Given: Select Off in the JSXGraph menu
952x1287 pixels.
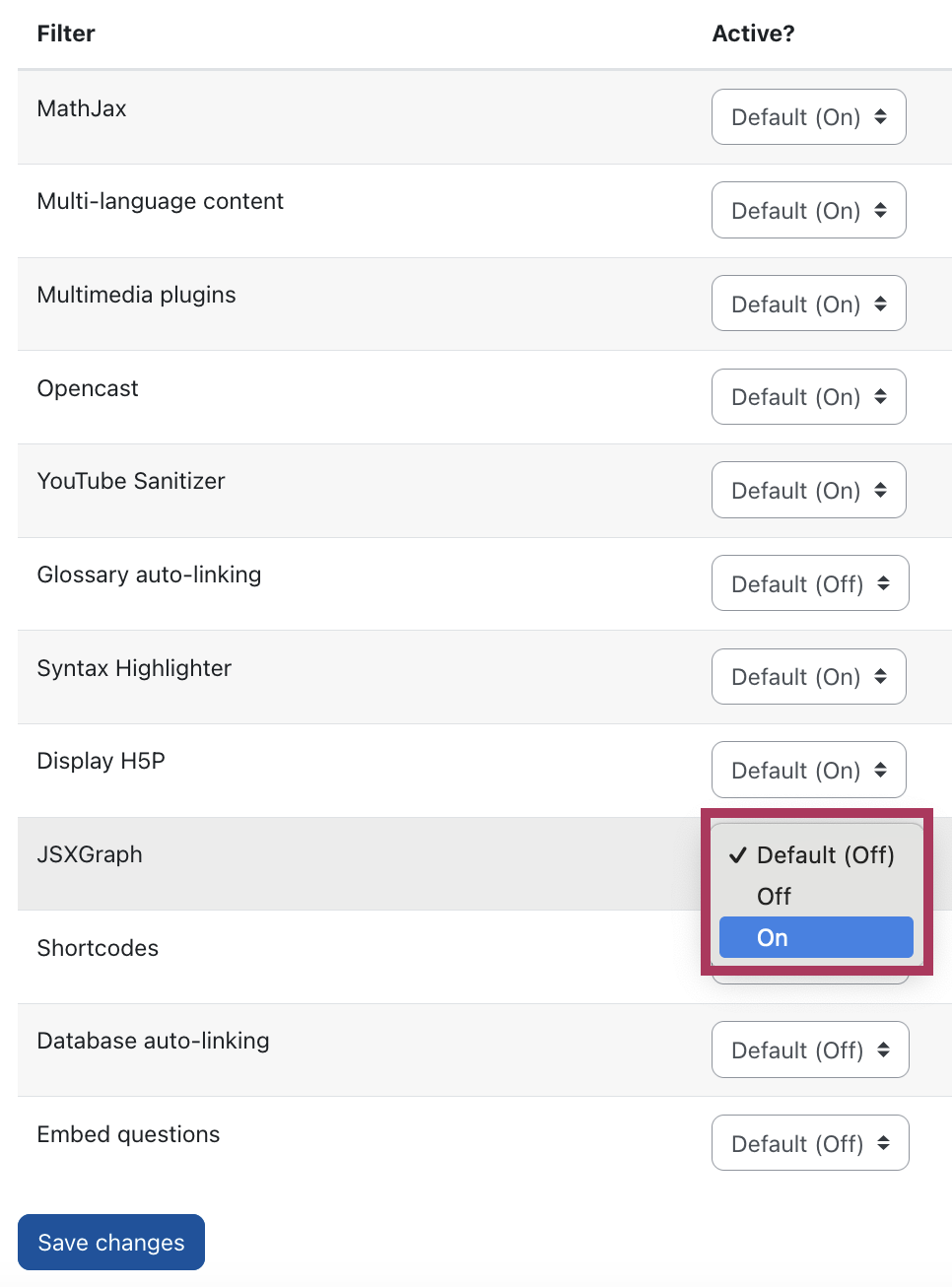Looking at the screenshot, I should 774,897.
